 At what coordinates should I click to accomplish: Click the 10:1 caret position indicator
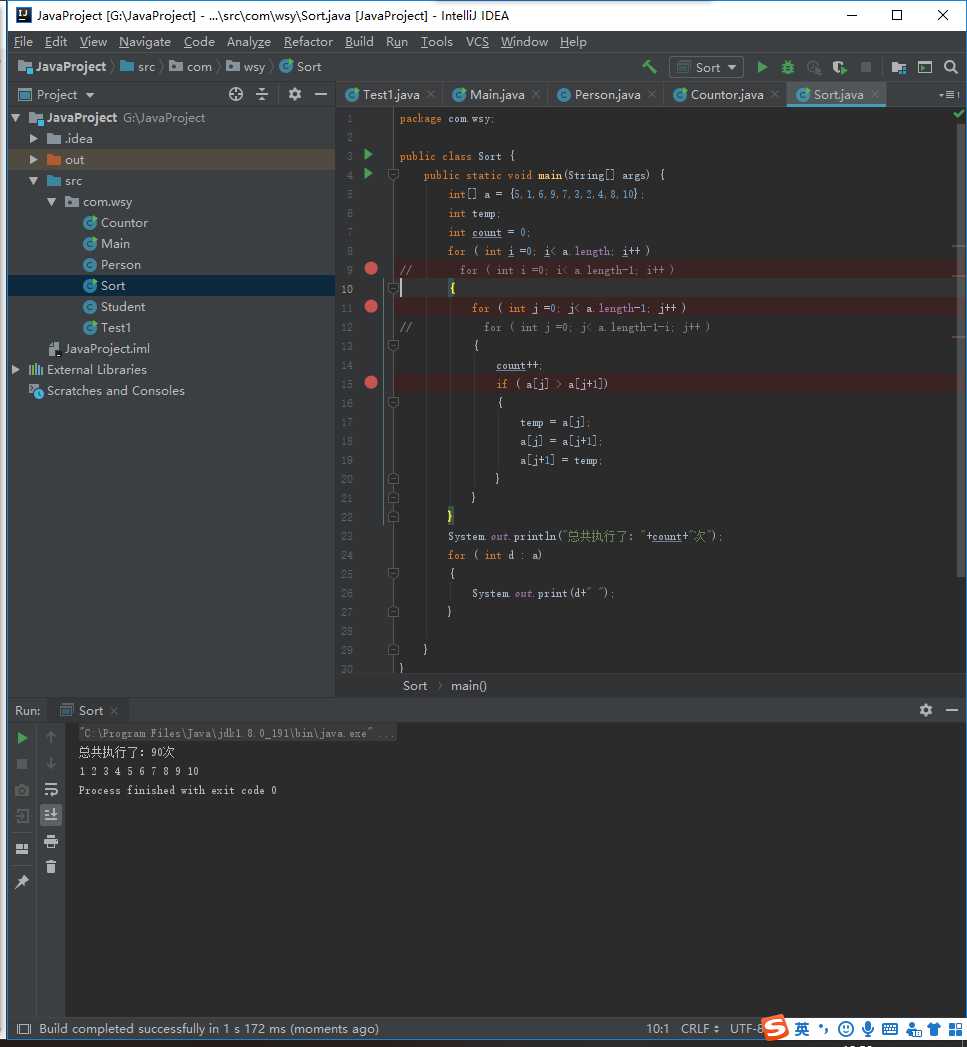point(657,1028)
